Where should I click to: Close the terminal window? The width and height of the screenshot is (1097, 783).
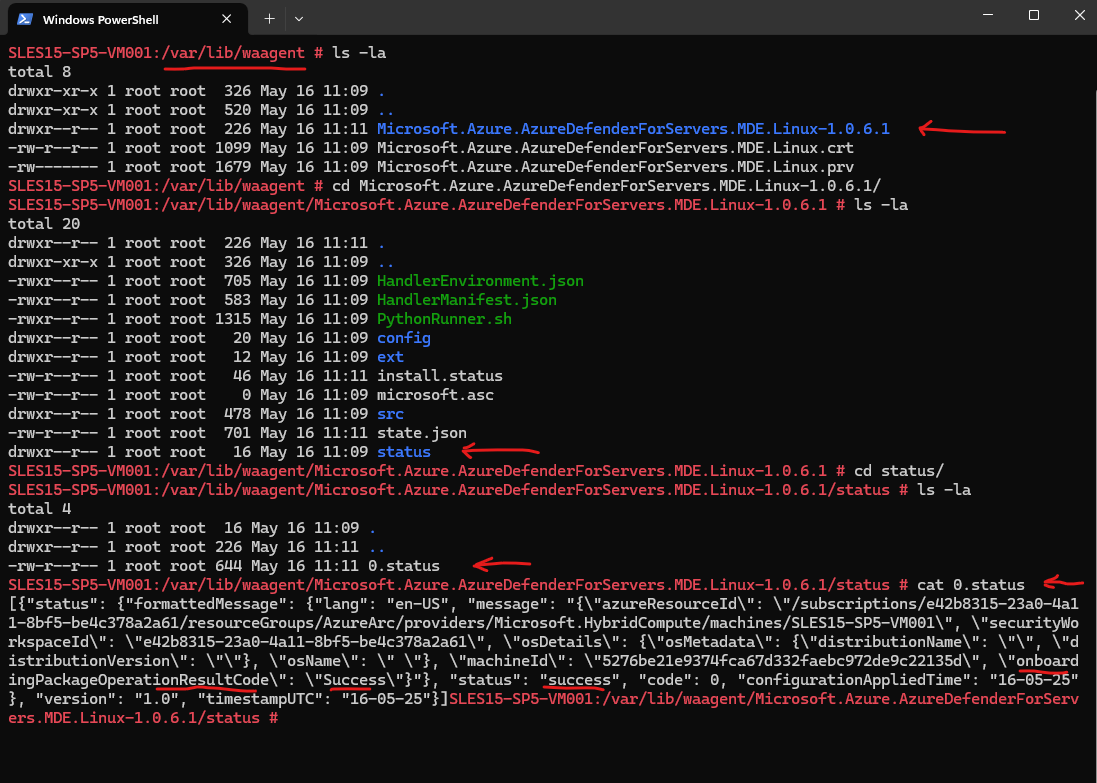(x=1079, y=15)
